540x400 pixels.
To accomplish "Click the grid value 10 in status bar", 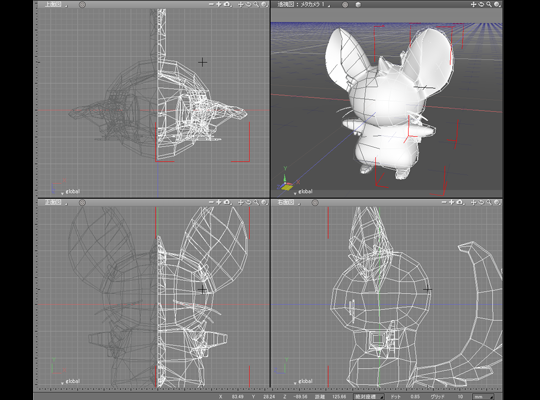I will pos(460,397).
